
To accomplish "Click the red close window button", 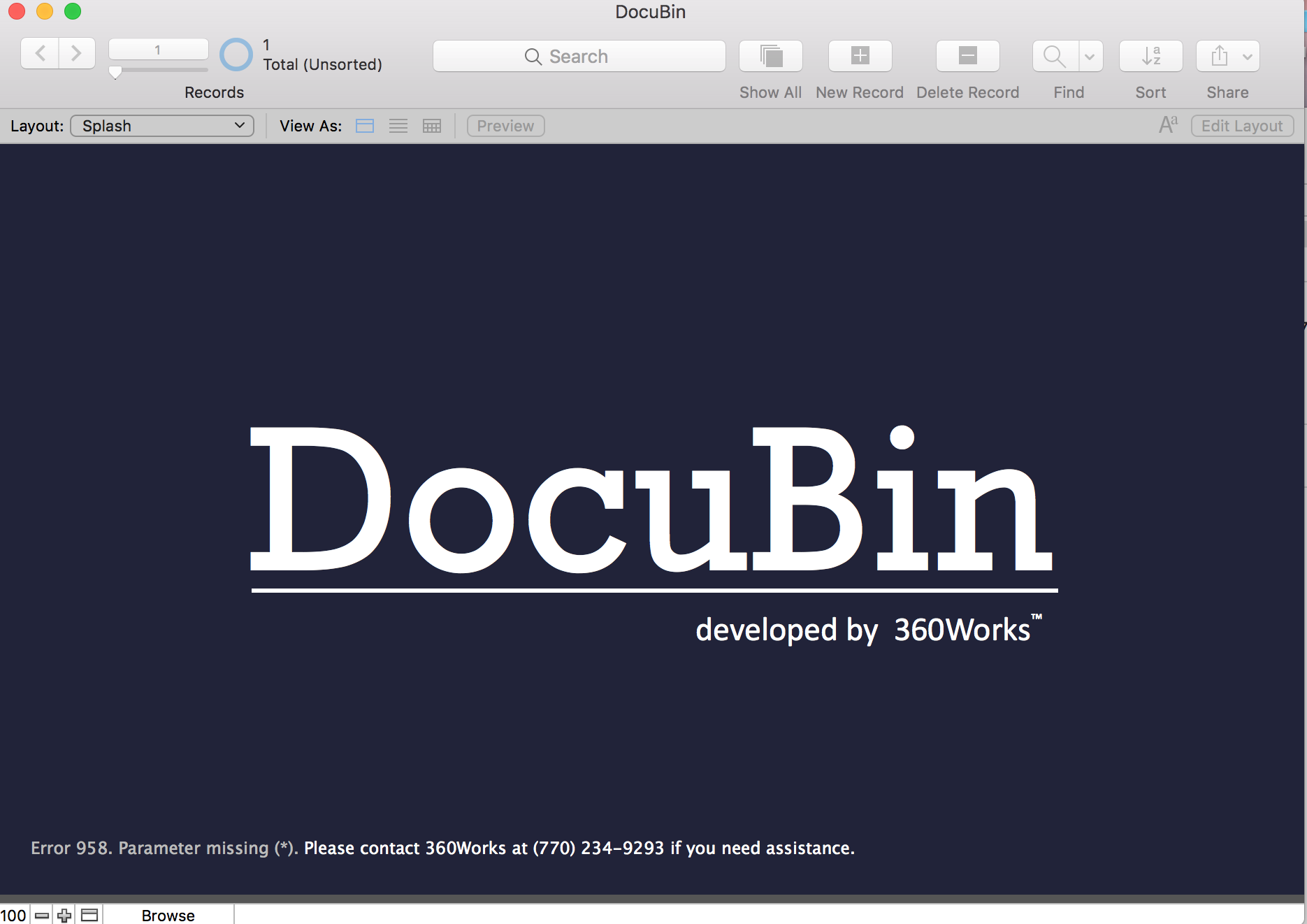I will [x=17, y=11].
